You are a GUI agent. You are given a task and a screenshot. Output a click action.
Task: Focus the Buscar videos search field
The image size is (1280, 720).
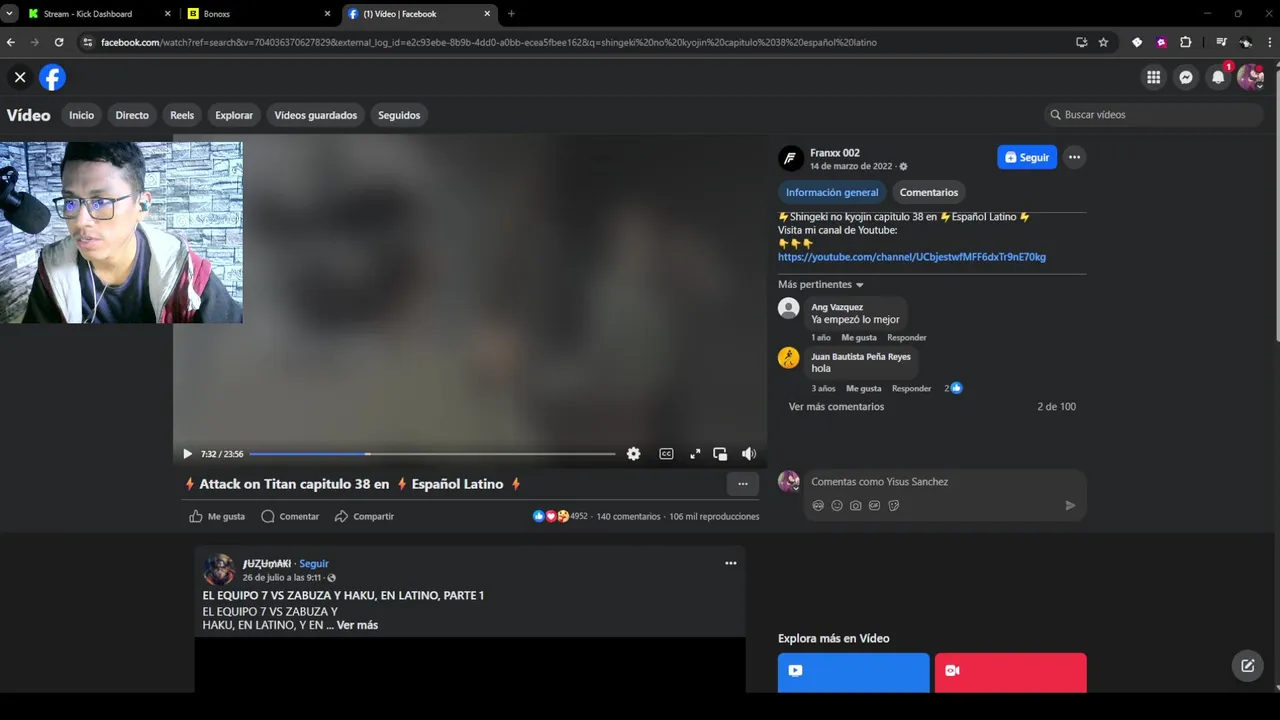point(1153,115)
